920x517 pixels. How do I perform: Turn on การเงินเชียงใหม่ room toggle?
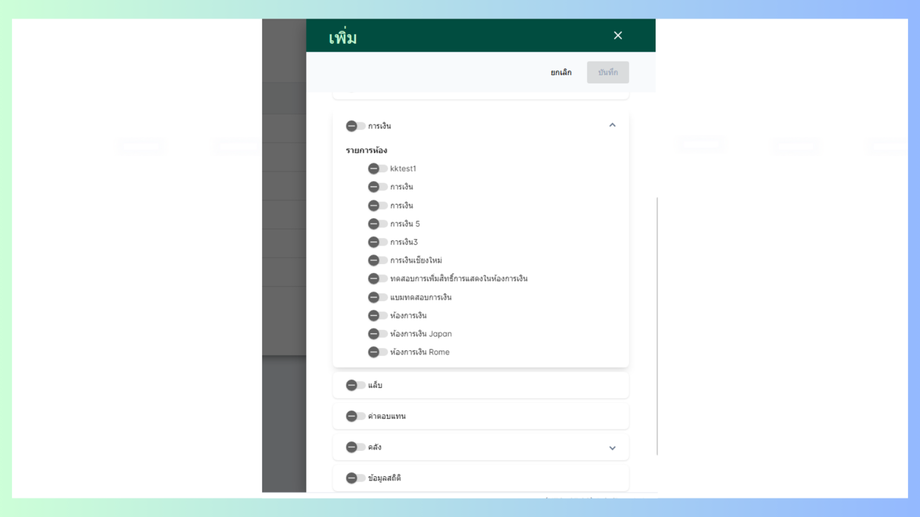tap(377, 260)
